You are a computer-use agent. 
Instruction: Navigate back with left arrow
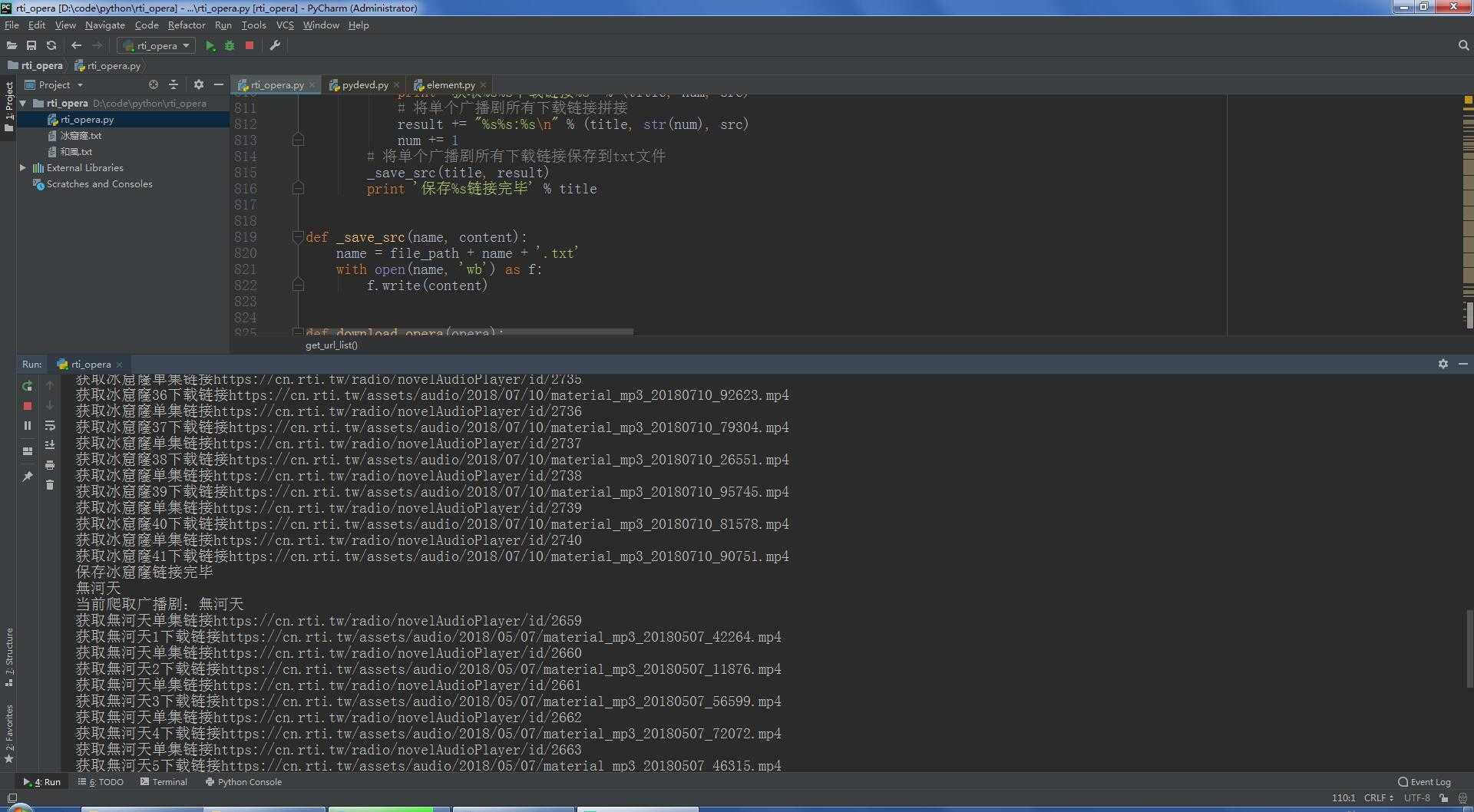point(76,46)
